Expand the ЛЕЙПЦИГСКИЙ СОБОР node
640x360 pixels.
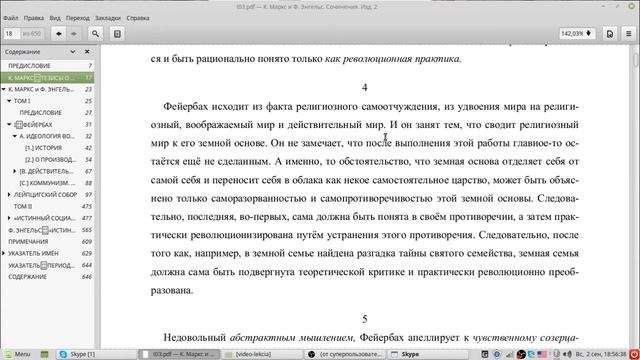pos(9,195)
